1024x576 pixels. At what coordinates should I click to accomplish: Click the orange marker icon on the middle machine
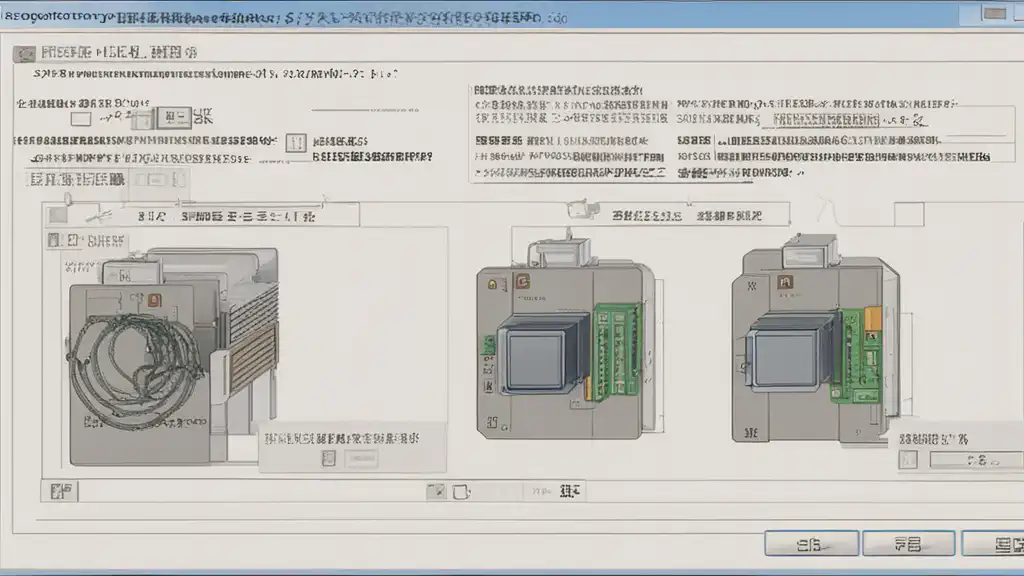(522, 282)
